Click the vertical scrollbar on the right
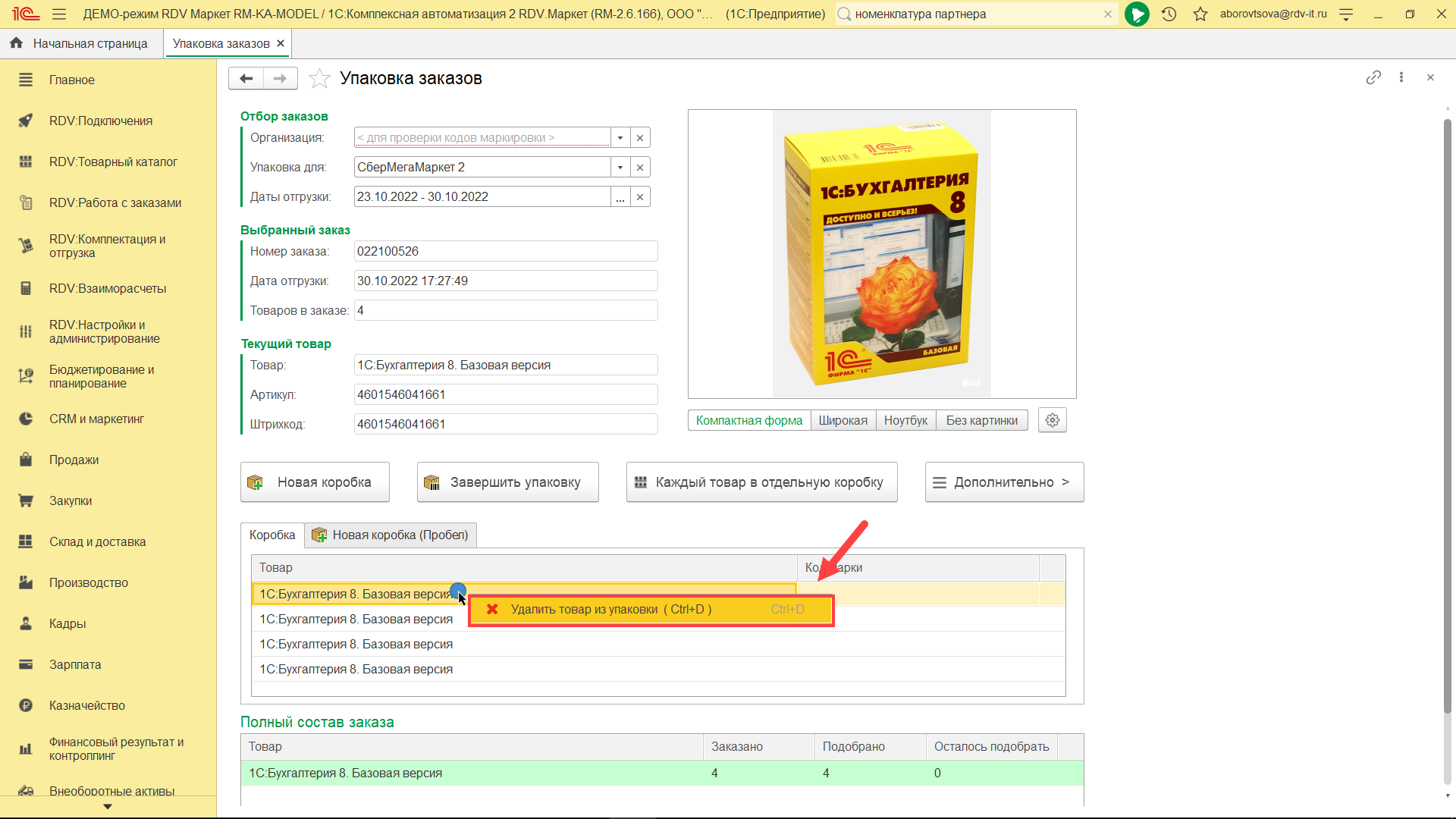The width and height of the screenshot is (1456, 819). coord(1447,417)
